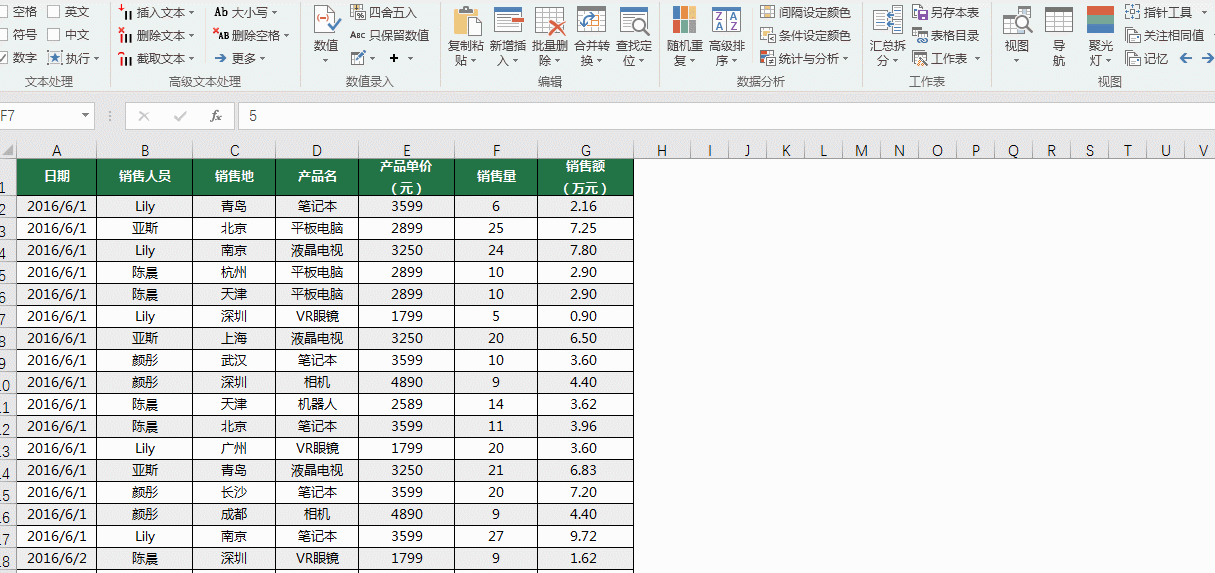Click the formula bar cancel X

click(x=144, y=116)
